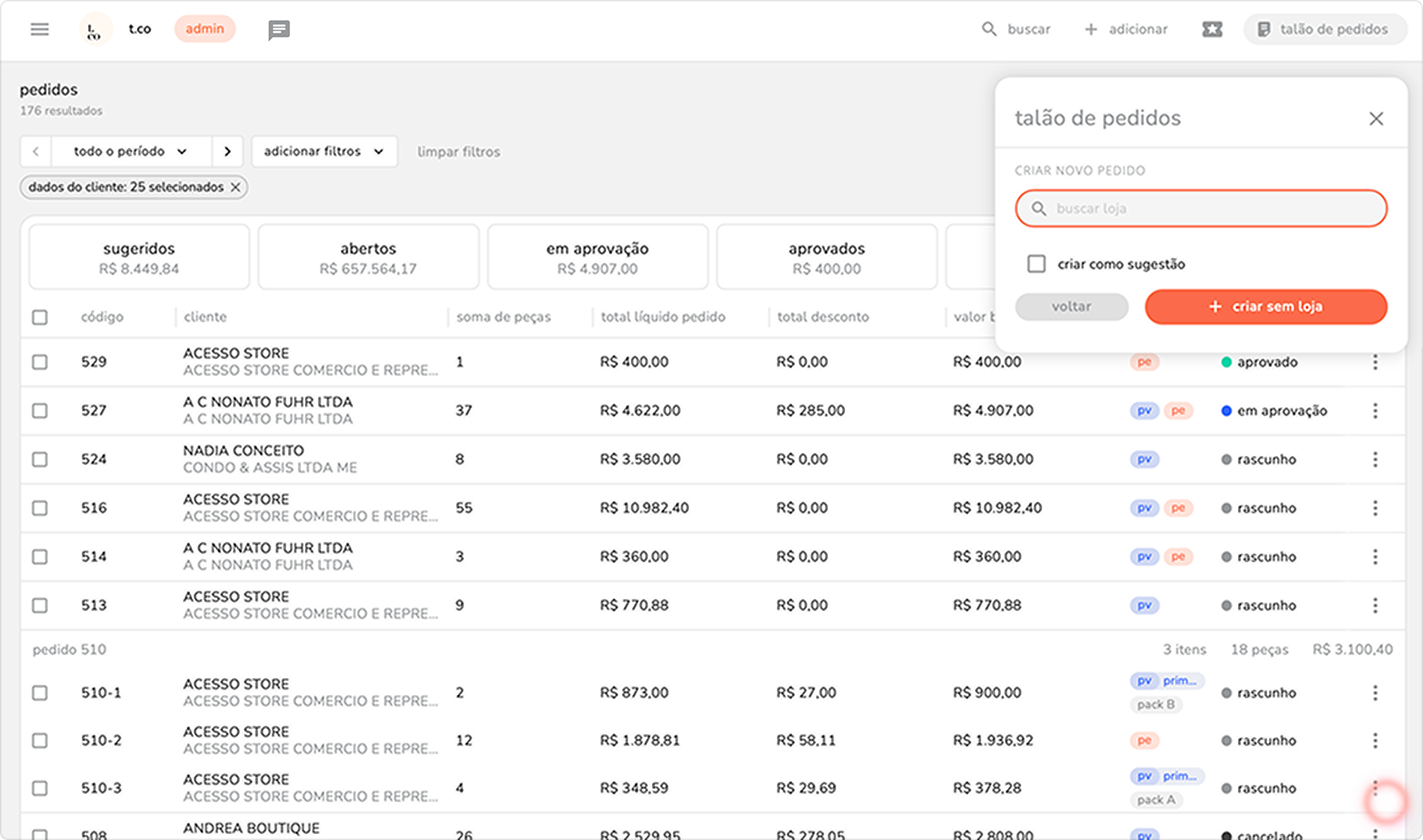Open the todo o período dropdown

click(x=130, y=151)
